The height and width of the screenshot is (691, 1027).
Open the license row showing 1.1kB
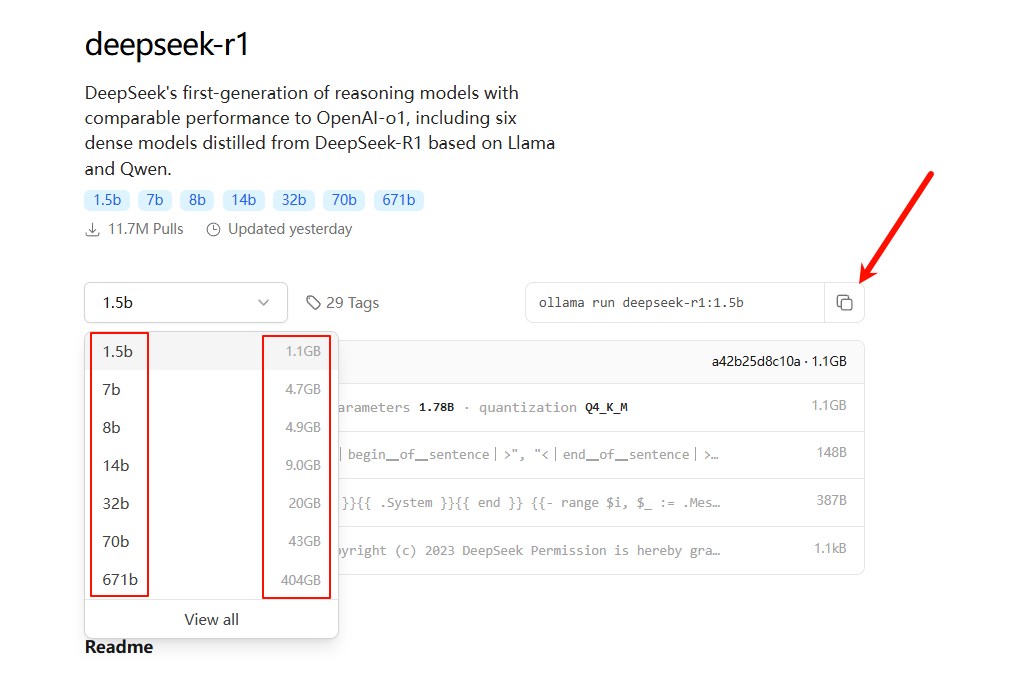click(600, 551)
